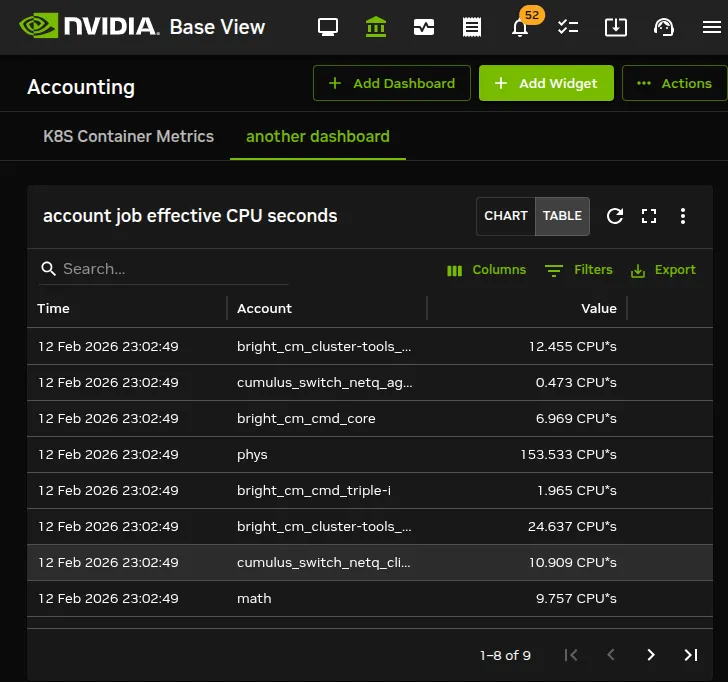Screen dimensions: 728x682
Task: Select the another dashboard tab
Action: coord(318,136)
